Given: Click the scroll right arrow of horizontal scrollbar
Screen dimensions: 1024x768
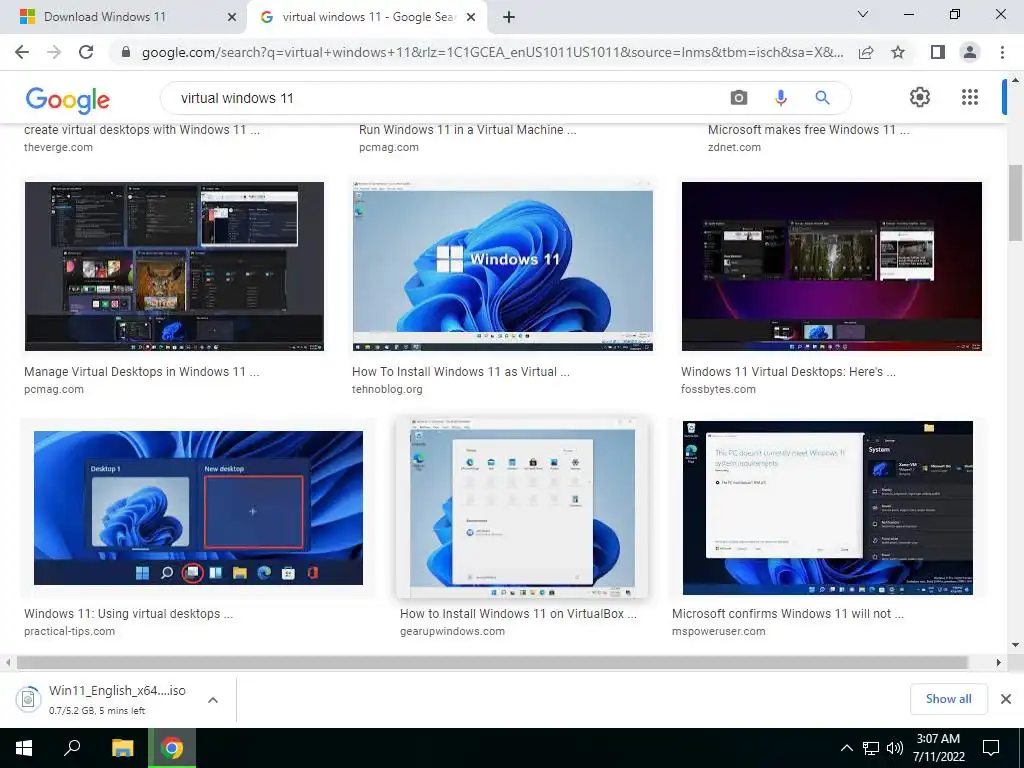Looking at the screenshot, I should pyautogui.click(x=999, y=662).
